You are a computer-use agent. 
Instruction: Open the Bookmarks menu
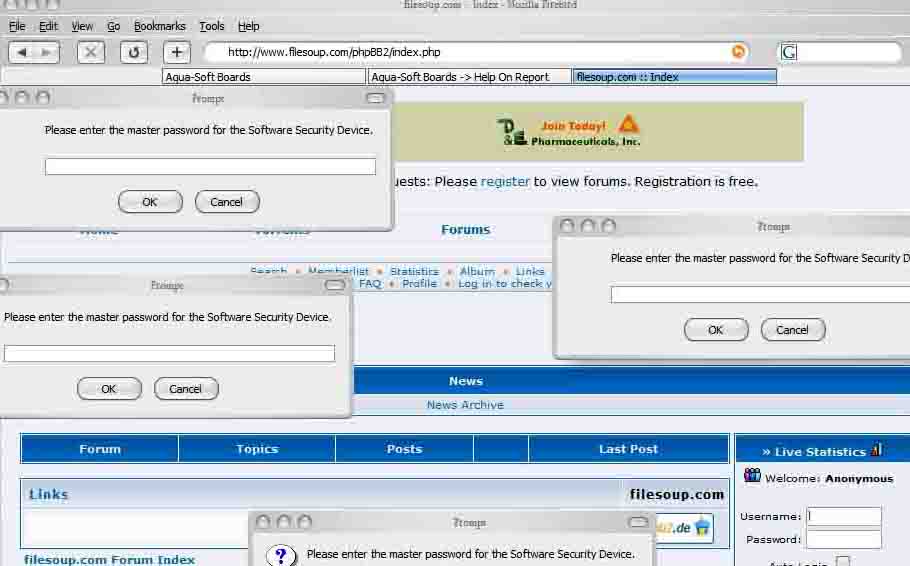160,26
